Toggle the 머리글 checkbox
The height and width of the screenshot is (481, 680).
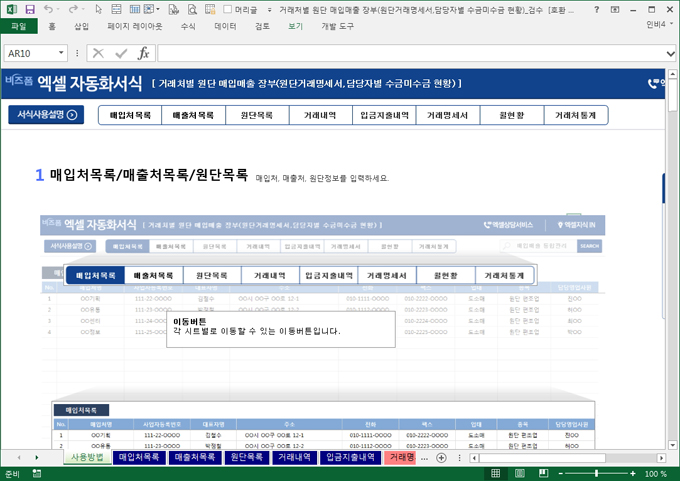[227, 9]
